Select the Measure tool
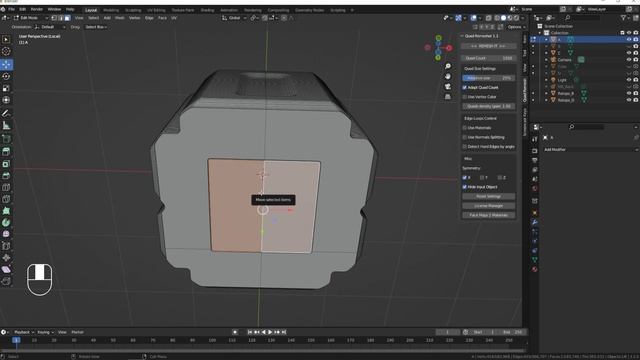This screenshot has height=360, width=640. coord(6,126)
